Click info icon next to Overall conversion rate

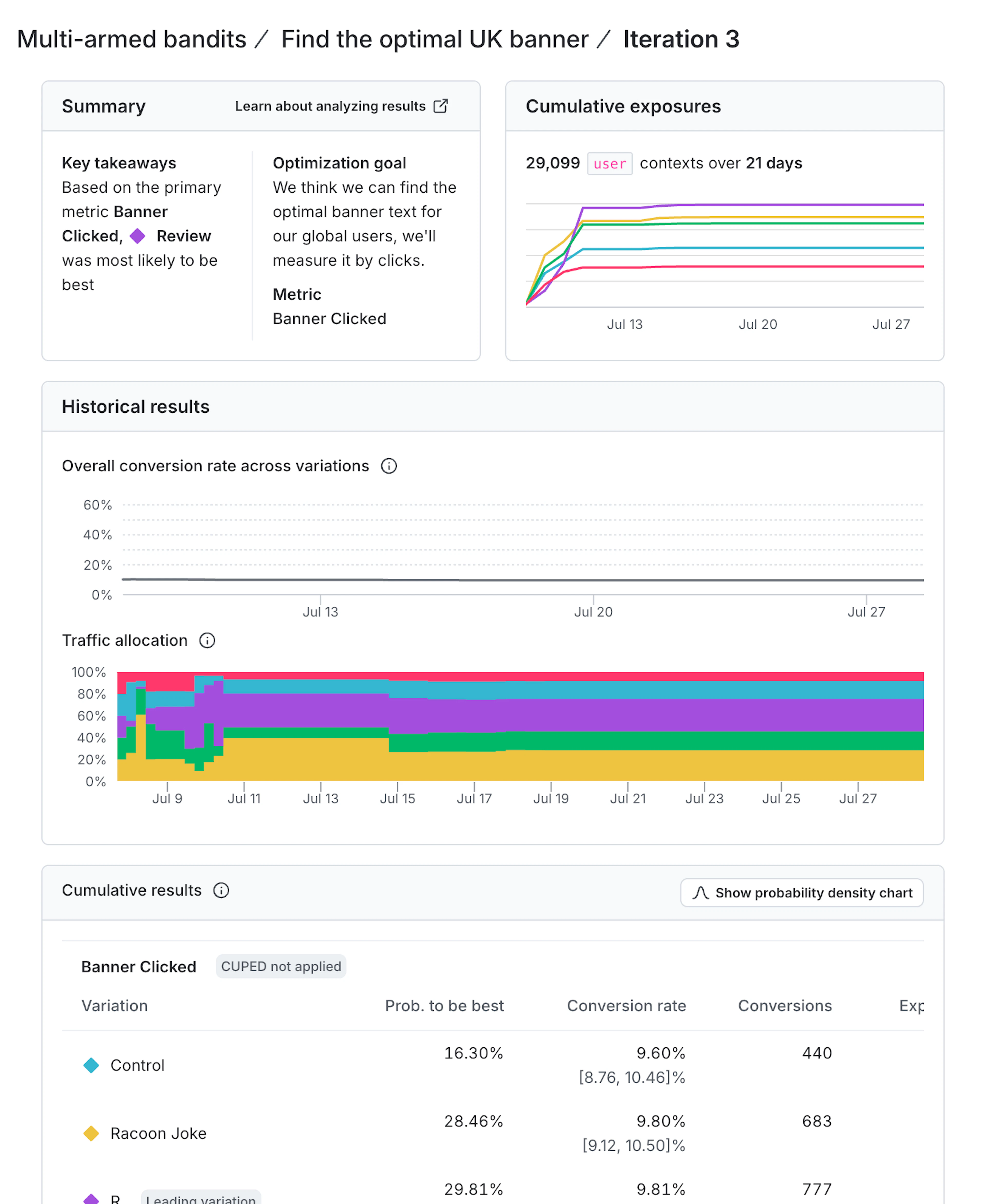(x=389, y=466)
